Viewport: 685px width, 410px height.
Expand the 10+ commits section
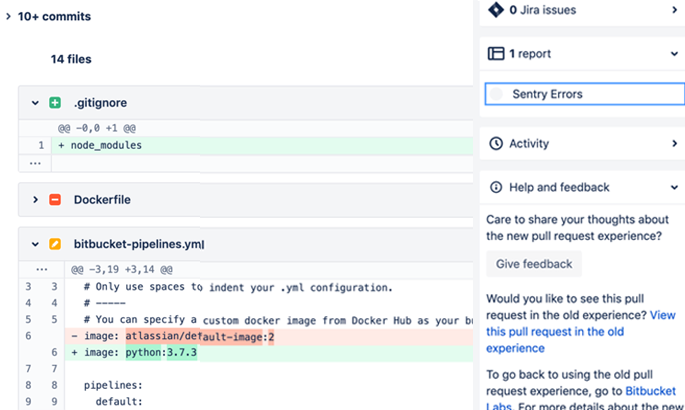tap(8, 17)
